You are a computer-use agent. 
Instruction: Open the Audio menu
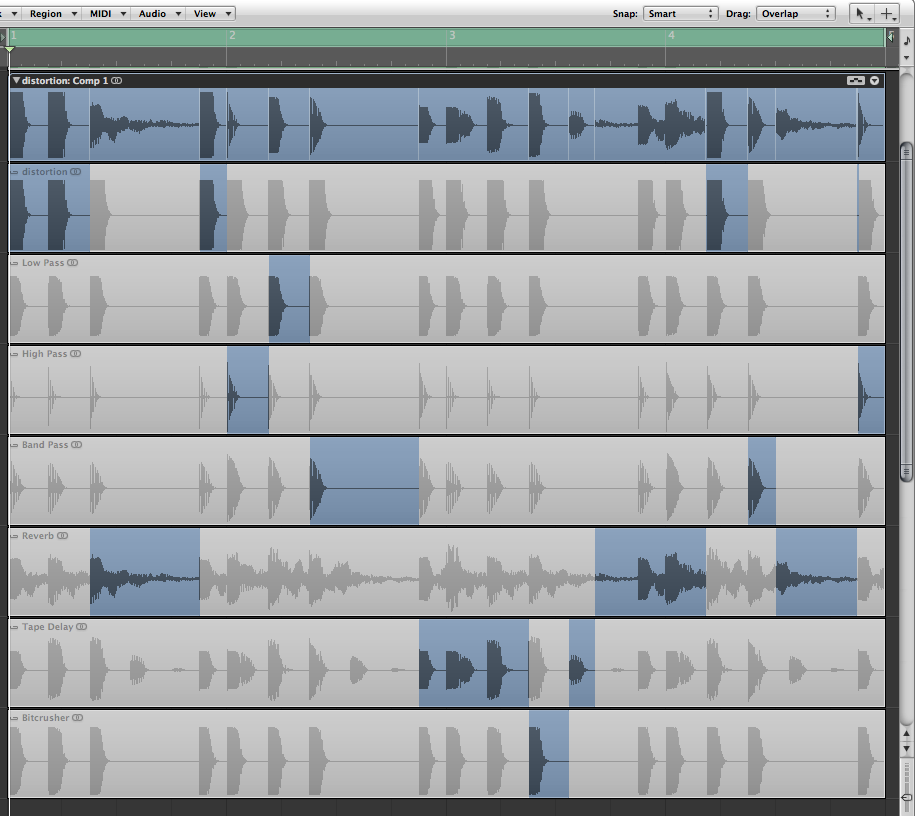click(x=159, y=13)
